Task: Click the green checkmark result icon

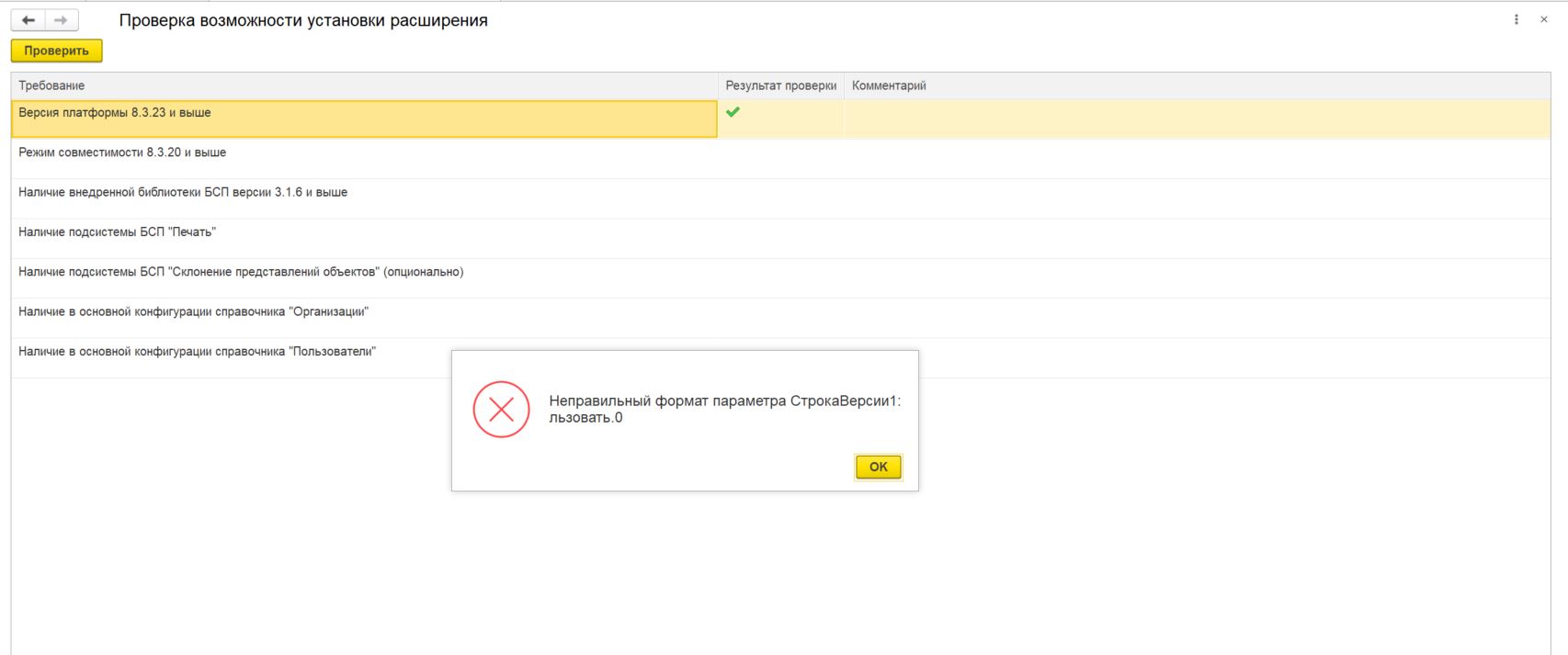Action: 733,112
